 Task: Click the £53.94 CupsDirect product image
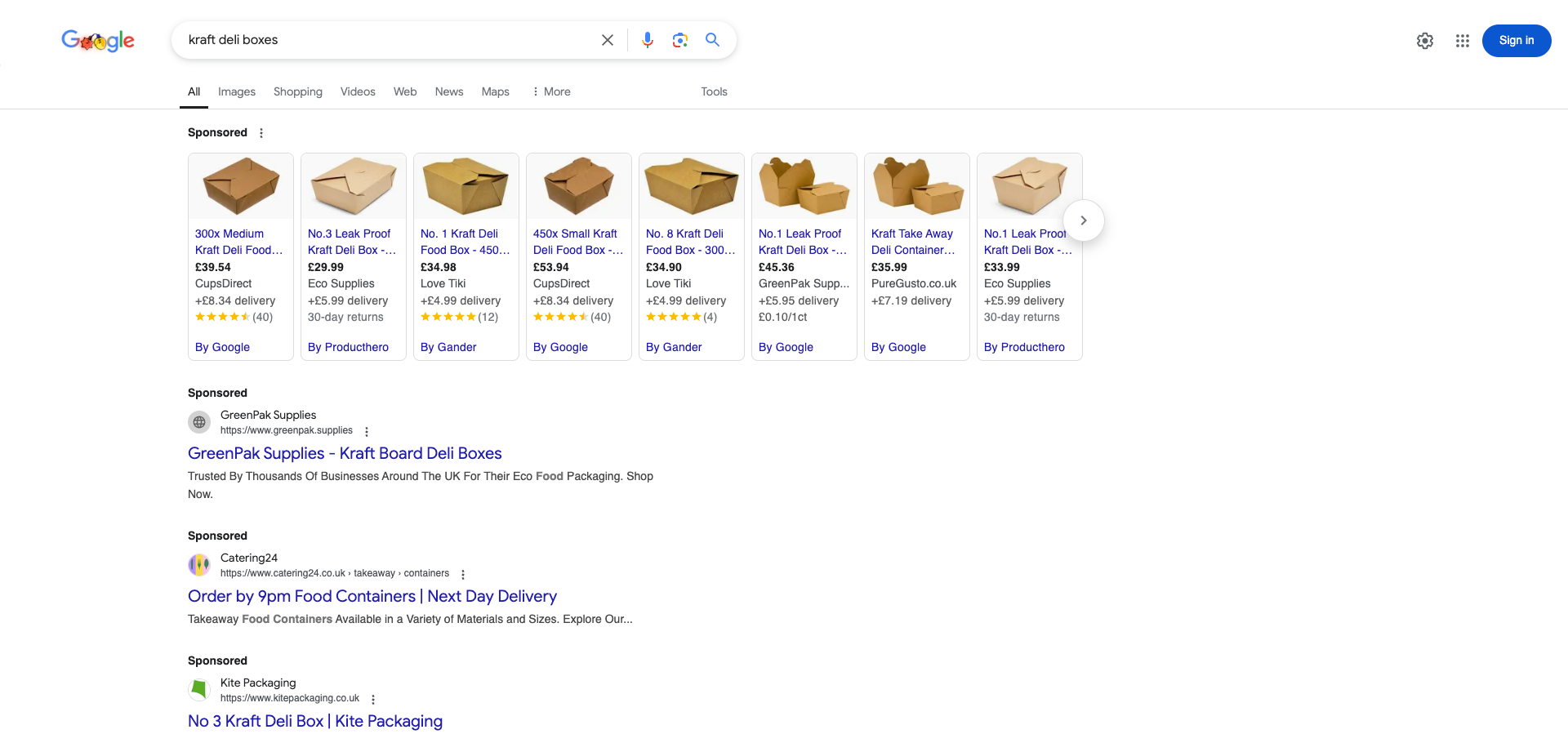[x=579, y=186]
